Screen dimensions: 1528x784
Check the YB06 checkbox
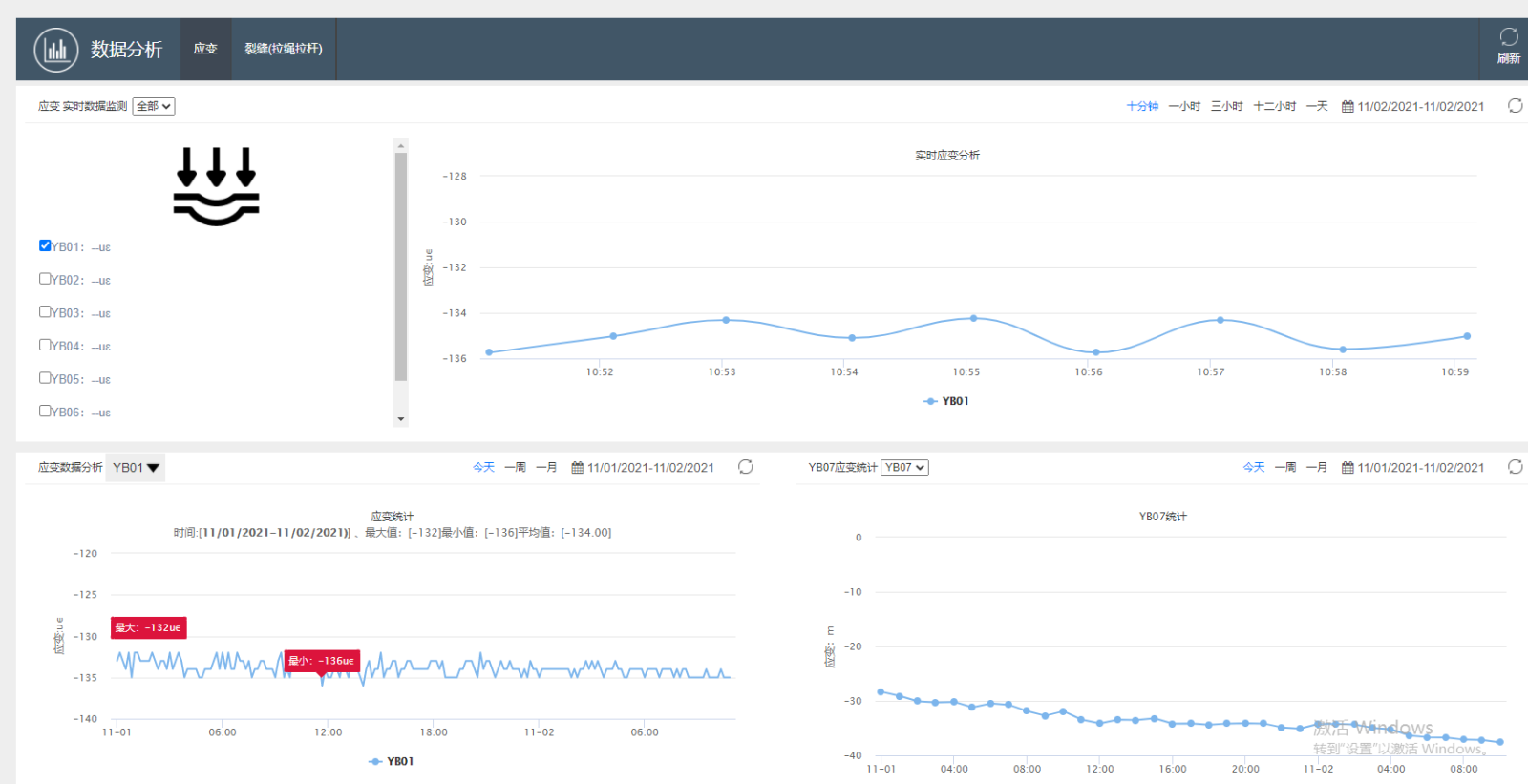tap(45, 411)
